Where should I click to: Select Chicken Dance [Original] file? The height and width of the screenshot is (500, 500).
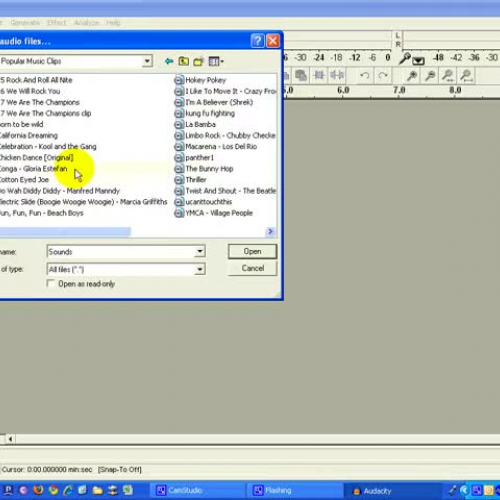[37, 157]
